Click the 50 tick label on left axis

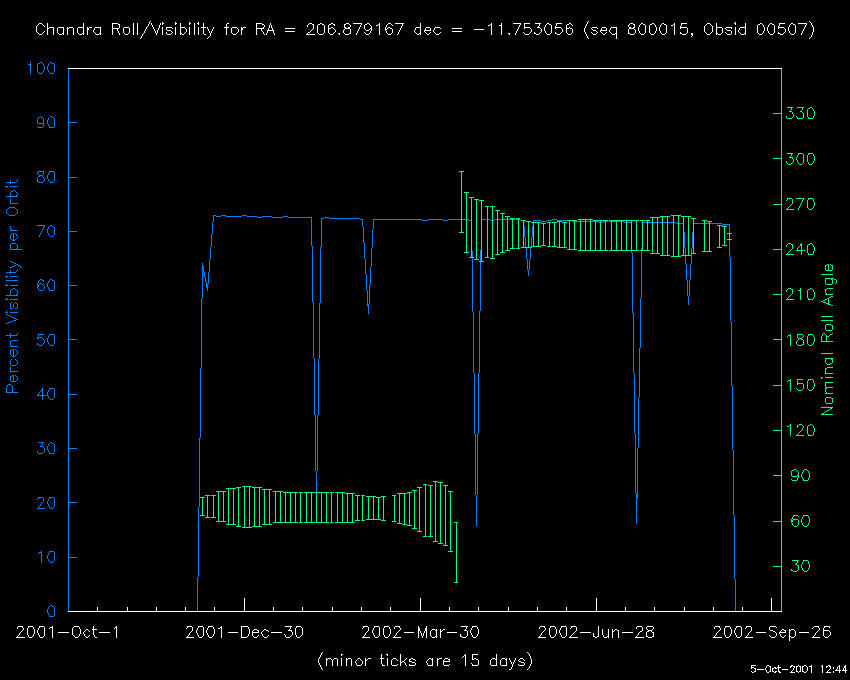(47, 340)
